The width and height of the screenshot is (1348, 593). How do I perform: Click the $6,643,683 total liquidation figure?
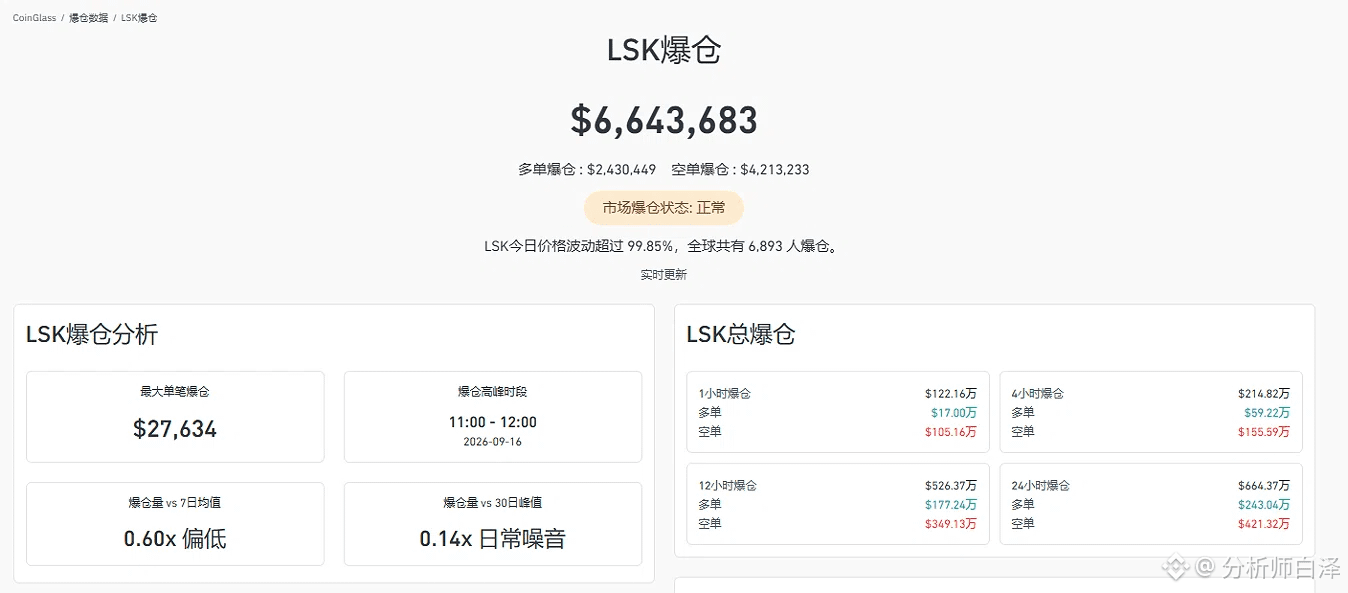point(664,121)
